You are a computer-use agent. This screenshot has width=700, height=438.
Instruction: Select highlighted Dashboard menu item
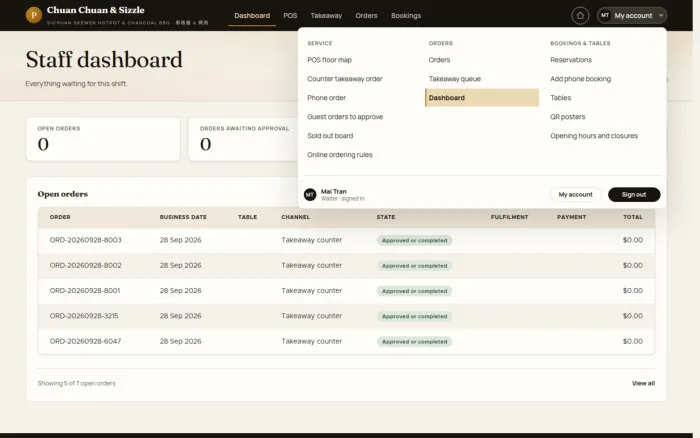click(482, 98)
